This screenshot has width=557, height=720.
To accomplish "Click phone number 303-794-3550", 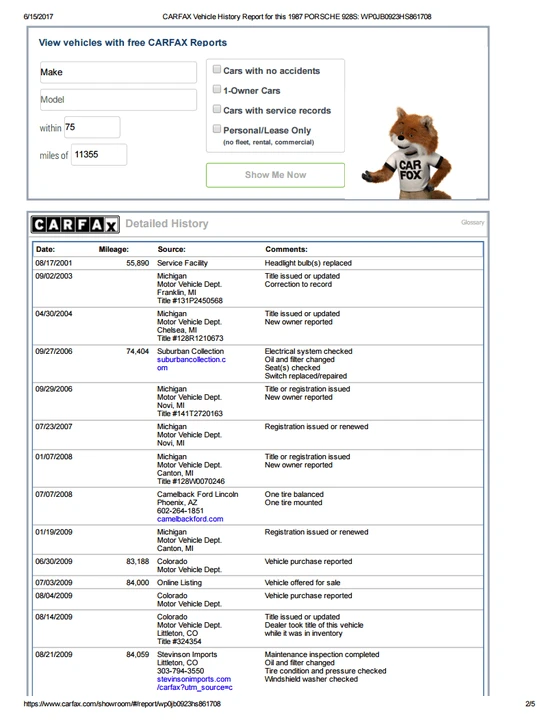I will tap(180, 671).
